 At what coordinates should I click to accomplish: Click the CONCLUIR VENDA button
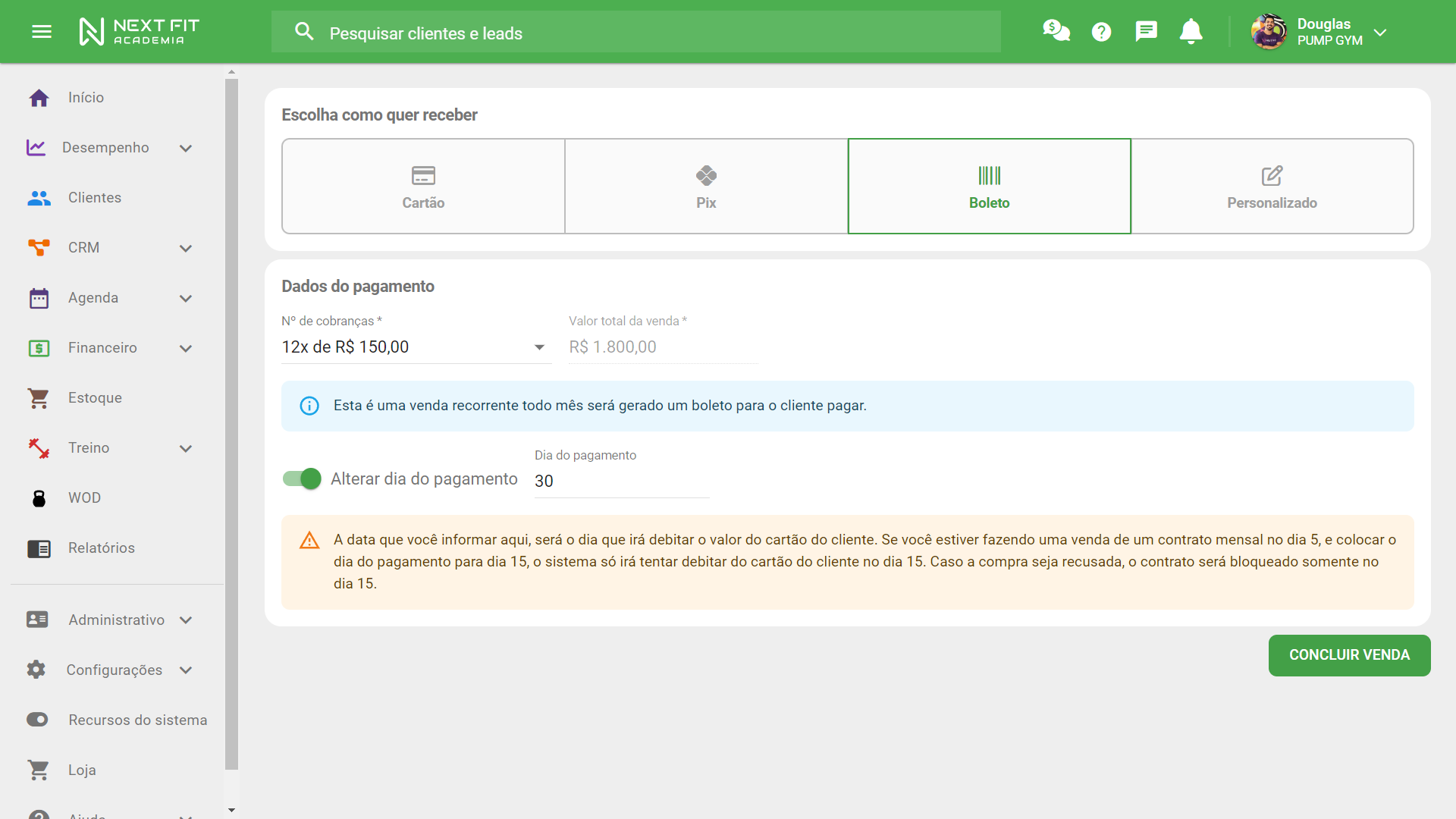pyautogui.click(x=1348, y=655)
